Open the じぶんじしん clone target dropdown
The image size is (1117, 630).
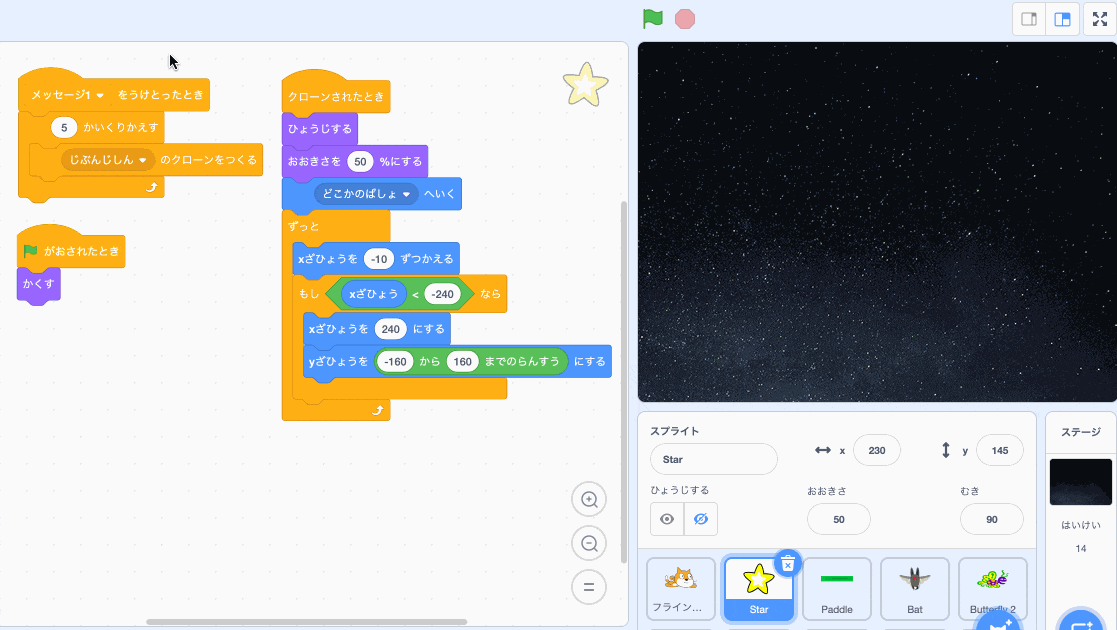(x=143, y=160)
